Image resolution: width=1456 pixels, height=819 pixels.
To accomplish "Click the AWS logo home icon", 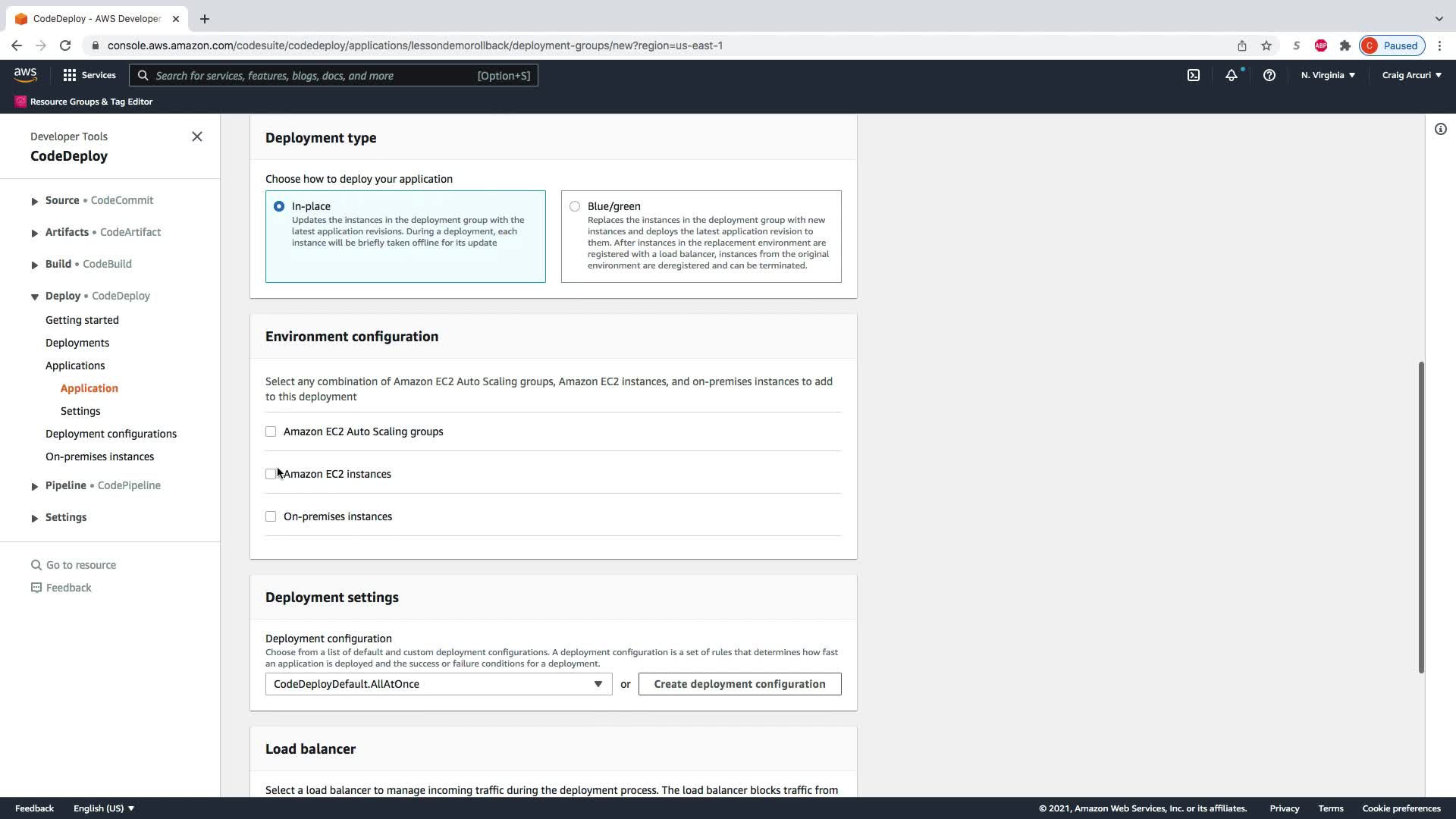I will pyautogui.click(x=25, y=74).
